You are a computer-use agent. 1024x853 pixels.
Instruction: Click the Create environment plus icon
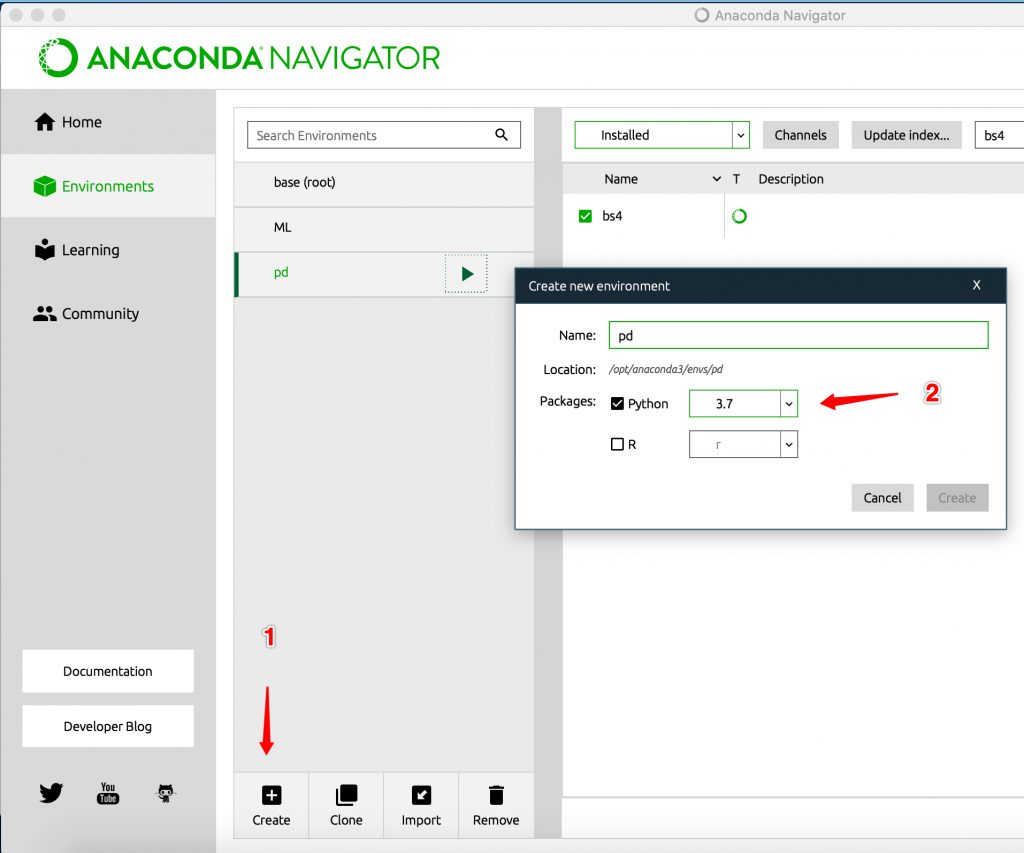tap(271, 795)
